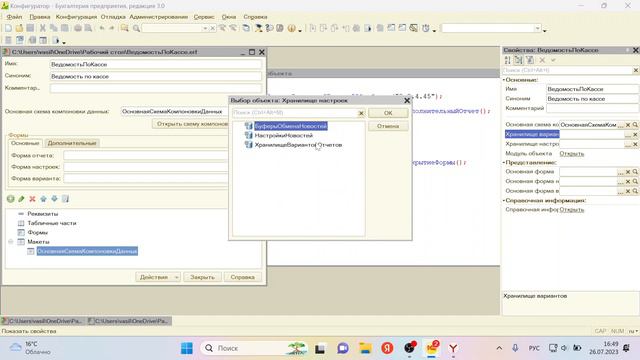
Task: Click the properties filter icon
Action: click(530, 60)
